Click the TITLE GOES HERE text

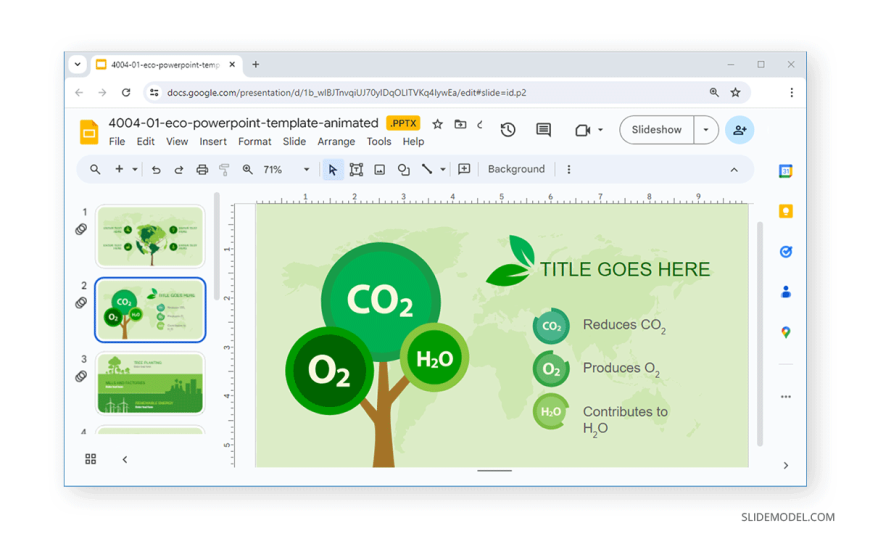point(625,270)
